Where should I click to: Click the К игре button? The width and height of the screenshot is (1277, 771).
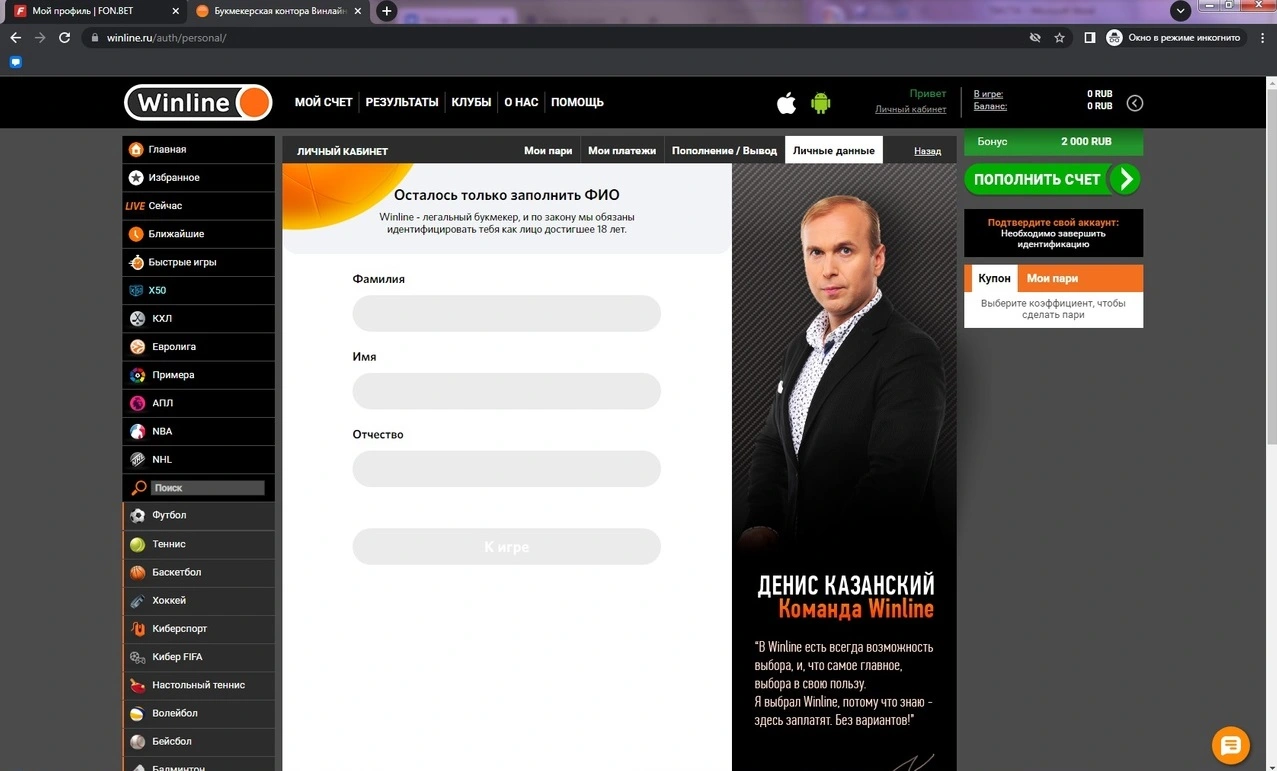coord(506,547)
